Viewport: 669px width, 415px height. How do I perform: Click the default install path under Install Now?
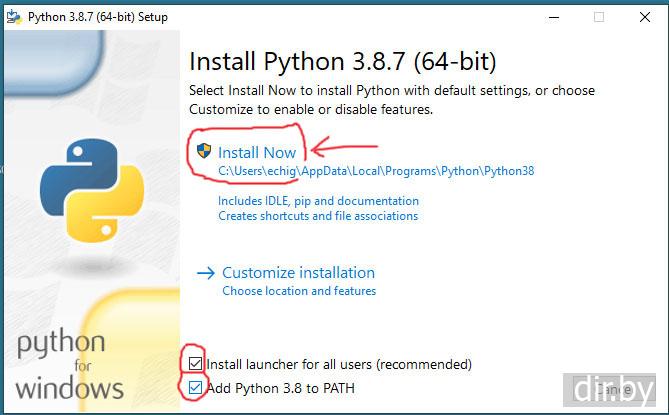pyautogui.click(x=376, y=171)
